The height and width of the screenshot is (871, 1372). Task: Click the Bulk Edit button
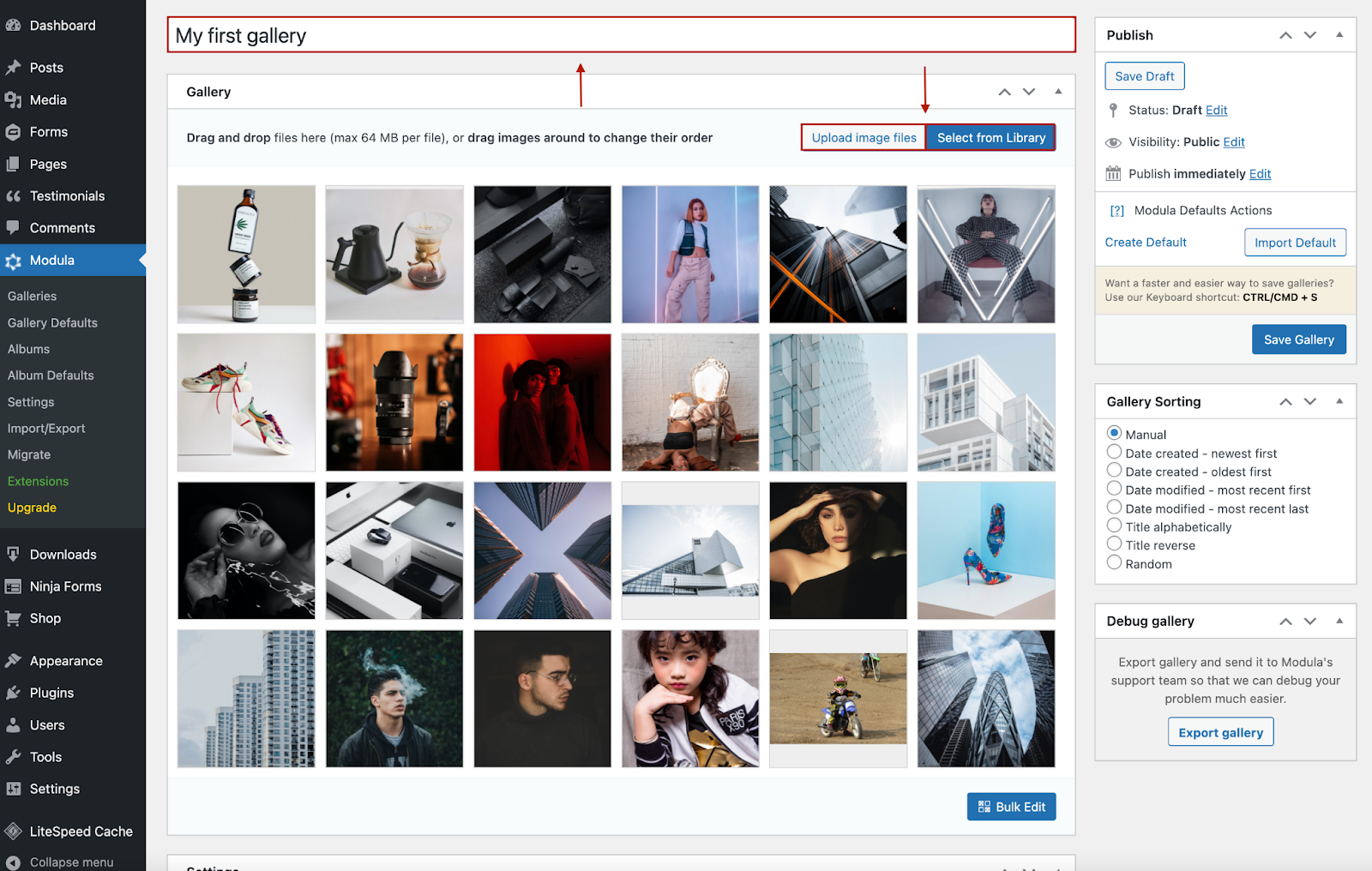point(1012,807)
